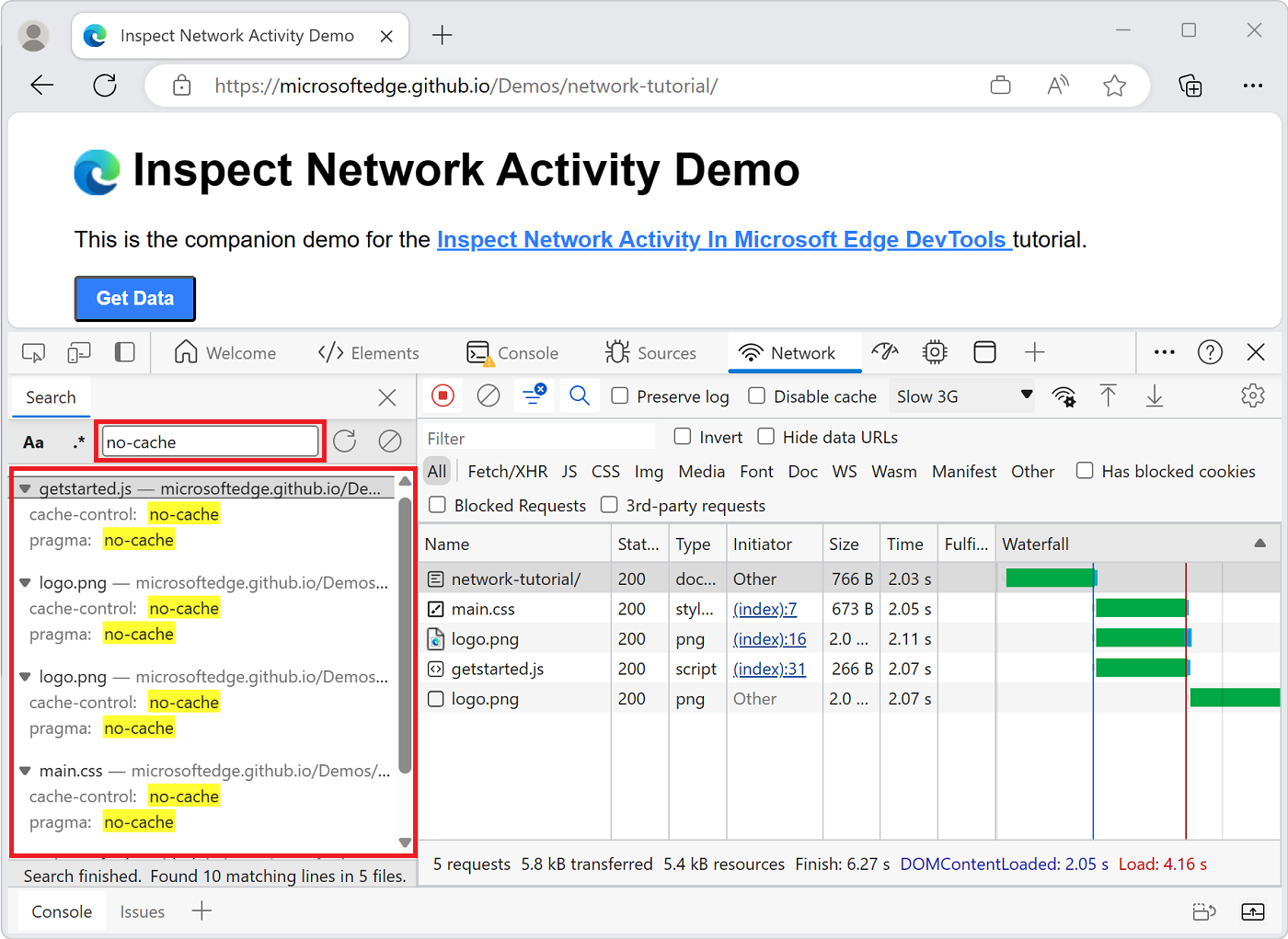Select the Img request type filter
Viewport: 1288px width, 939px height.
(649, 471)
